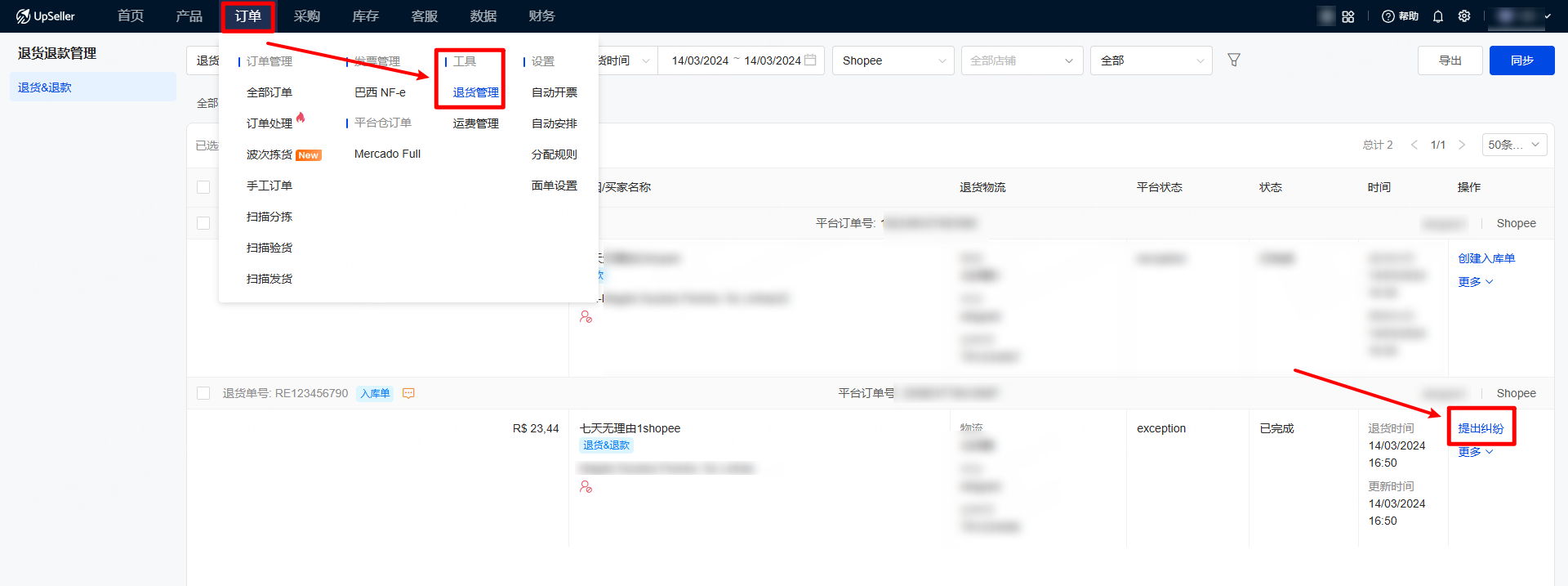Check the select-all checkbox in table header
Screen dimensions: 1568x586
click(x=203, y=187)
